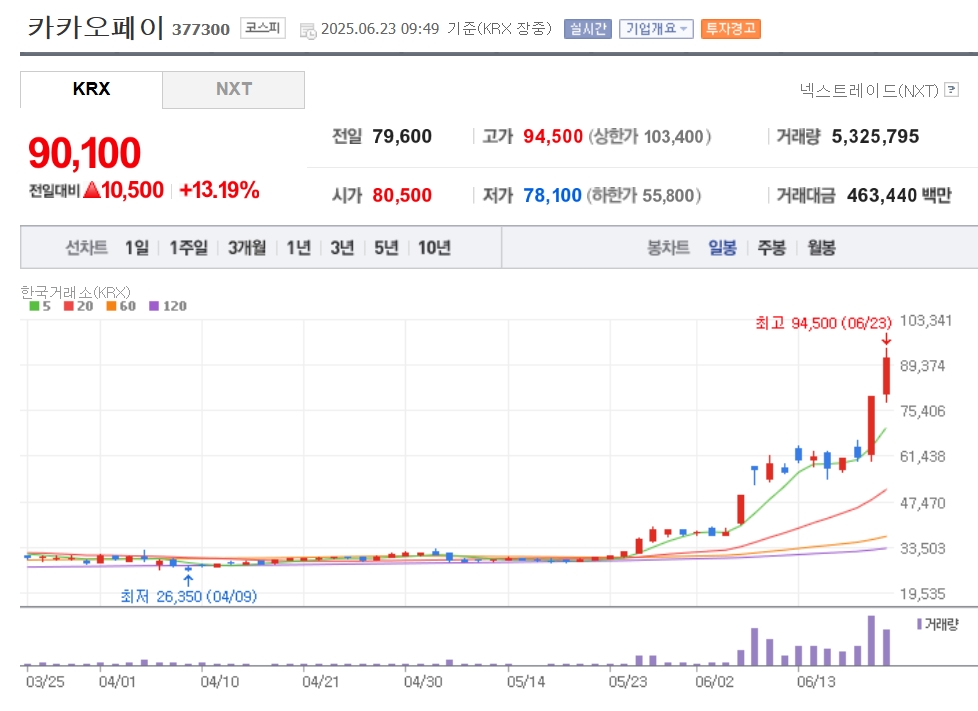
Task: Click the 06/13 date axis label
Action: pos(816,682)
